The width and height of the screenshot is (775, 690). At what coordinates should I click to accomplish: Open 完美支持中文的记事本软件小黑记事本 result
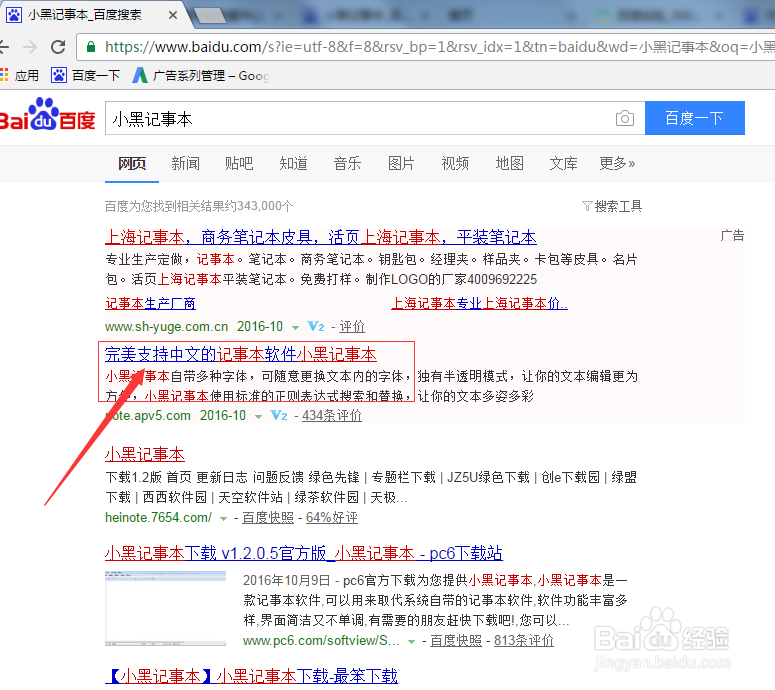[241, 354]
